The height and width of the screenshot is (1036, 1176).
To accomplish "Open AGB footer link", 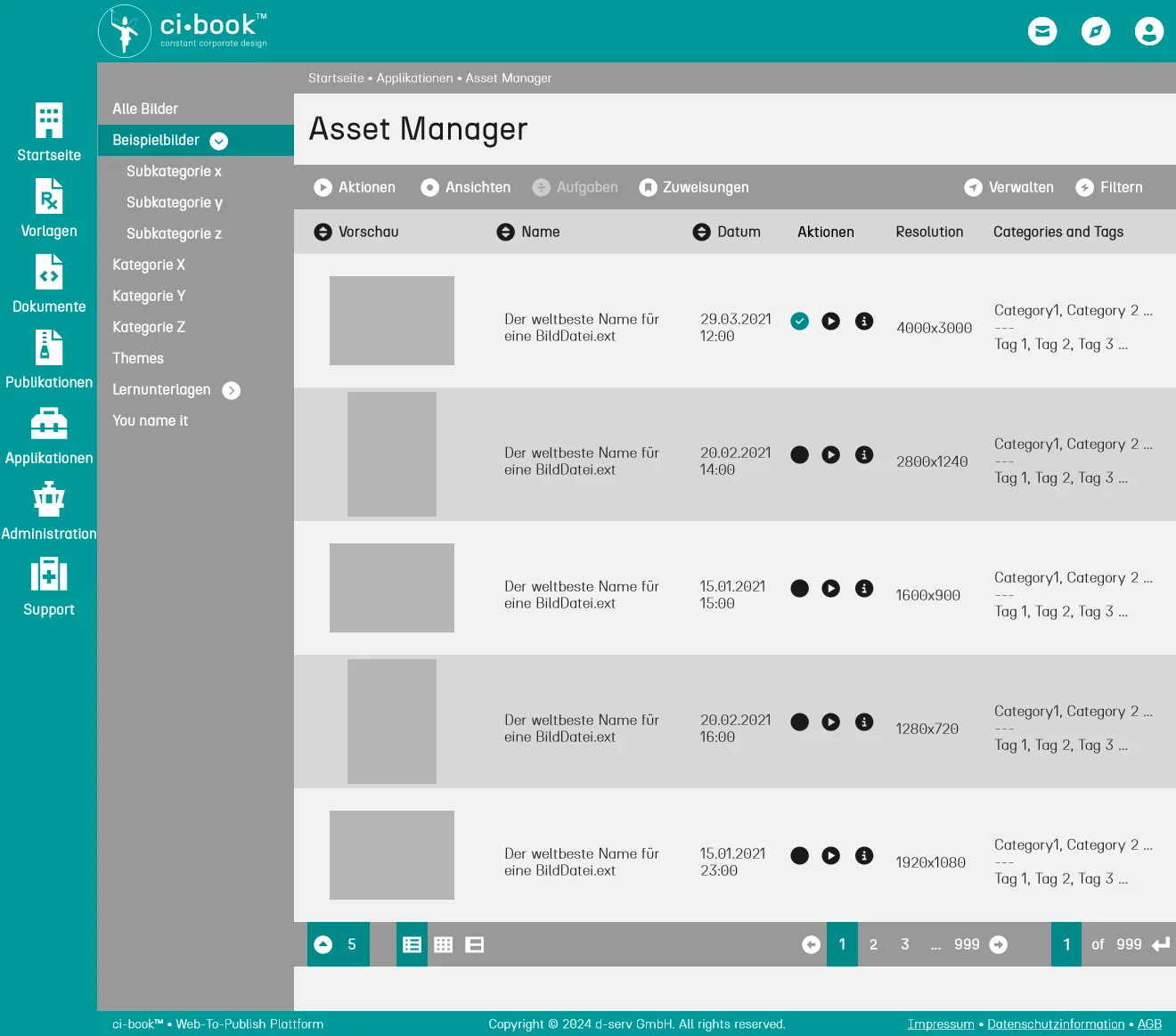I will (x=1149, y=1024).
